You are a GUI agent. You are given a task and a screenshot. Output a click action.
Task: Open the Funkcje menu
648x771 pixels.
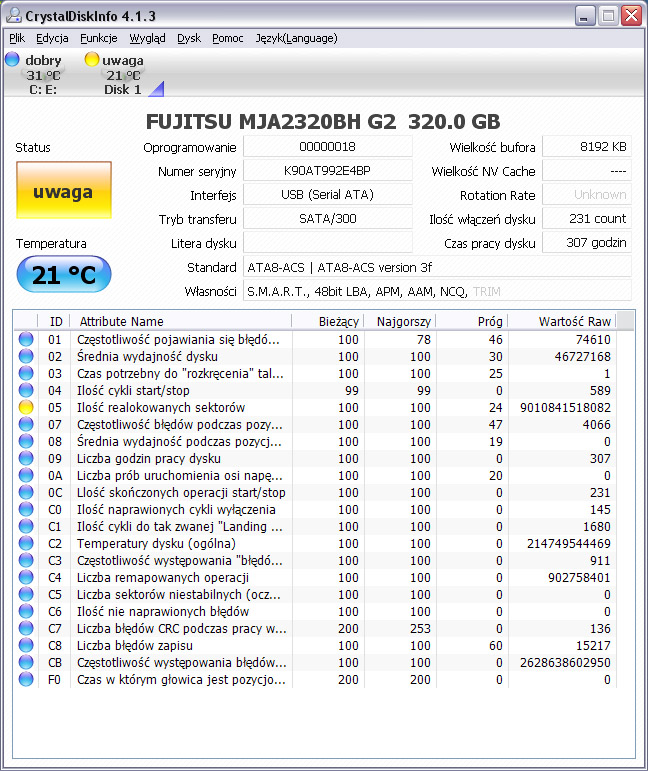(x=99, y=38)
